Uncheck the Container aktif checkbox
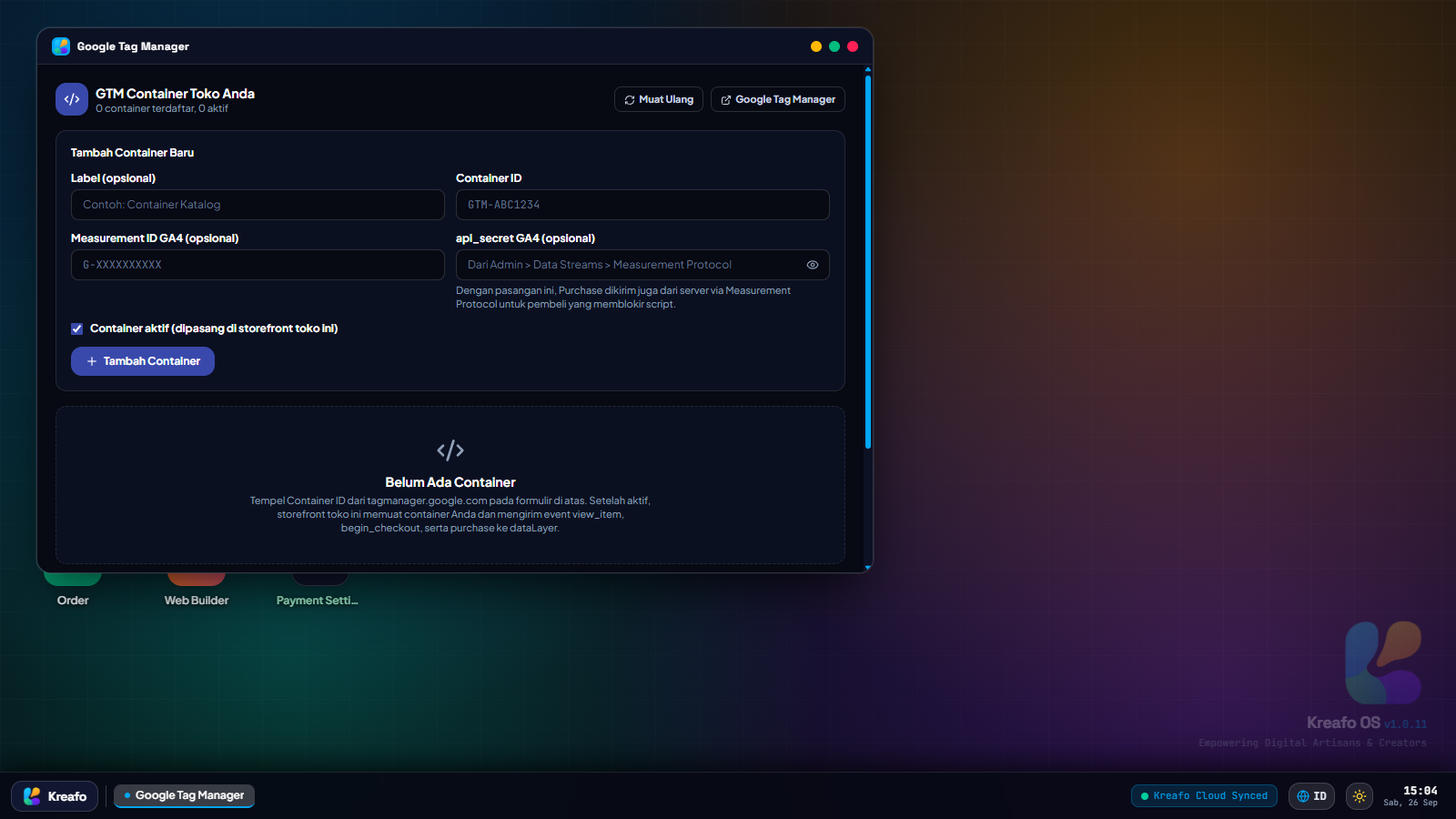 pos(77,329)
